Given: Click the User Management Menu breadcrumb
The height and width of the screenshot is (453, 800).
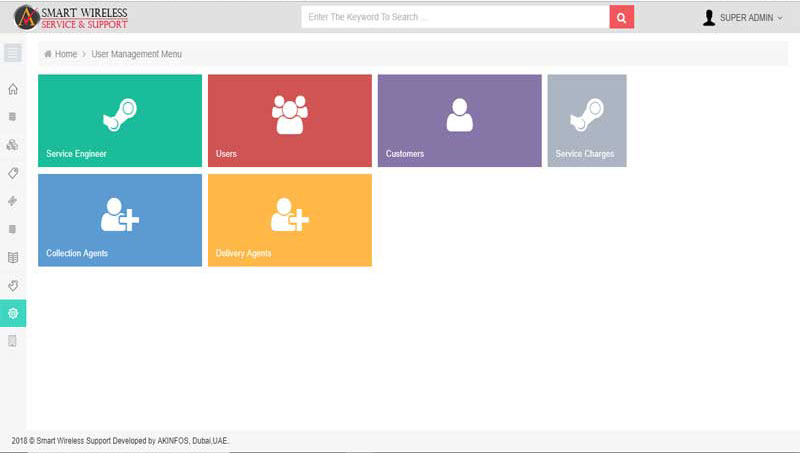Looking at the screenshot, I should click(x=137, y=54).
